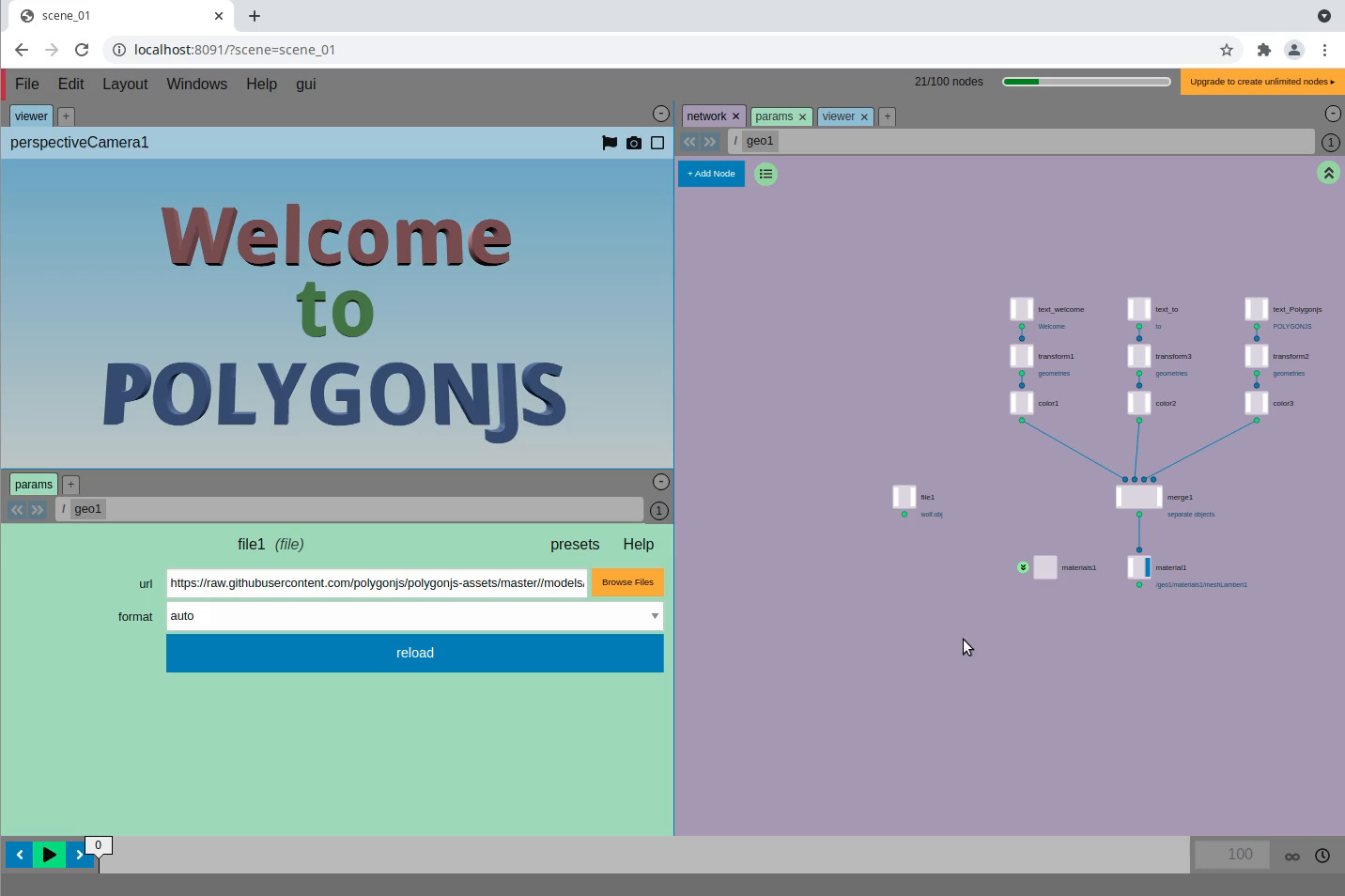Go forward in network path history

[x=710, y=142]
